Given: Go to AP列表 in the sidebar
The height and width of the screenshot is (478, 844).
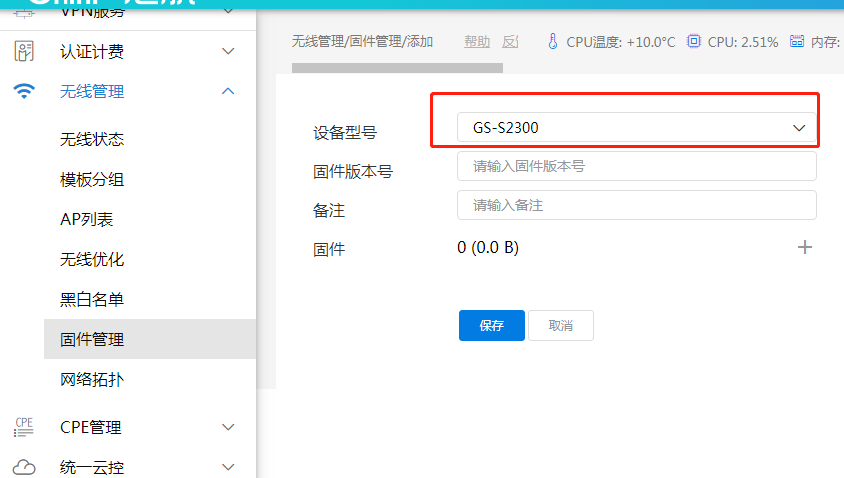Looking at the screenshot, I should pos(87,219).
